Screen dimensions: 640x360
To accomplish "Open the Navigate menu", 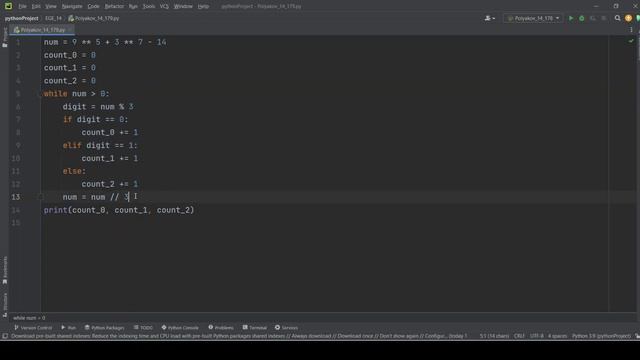I will [72, 6].
